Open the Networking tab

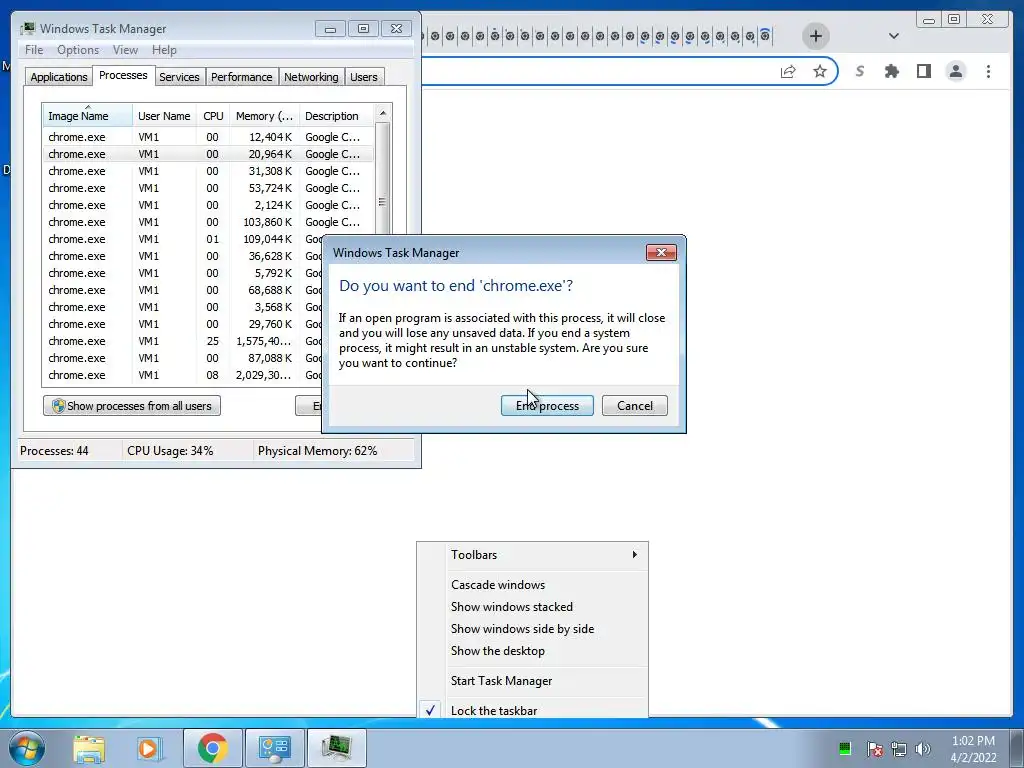point(311,76)
